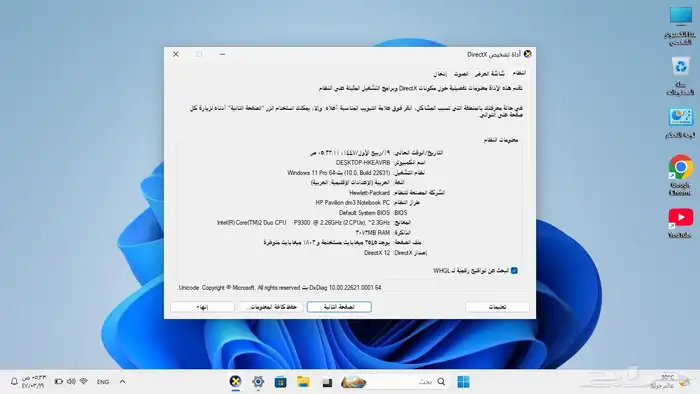Open the Windows Start button
700x394 pixels.
tap(463, 382)
